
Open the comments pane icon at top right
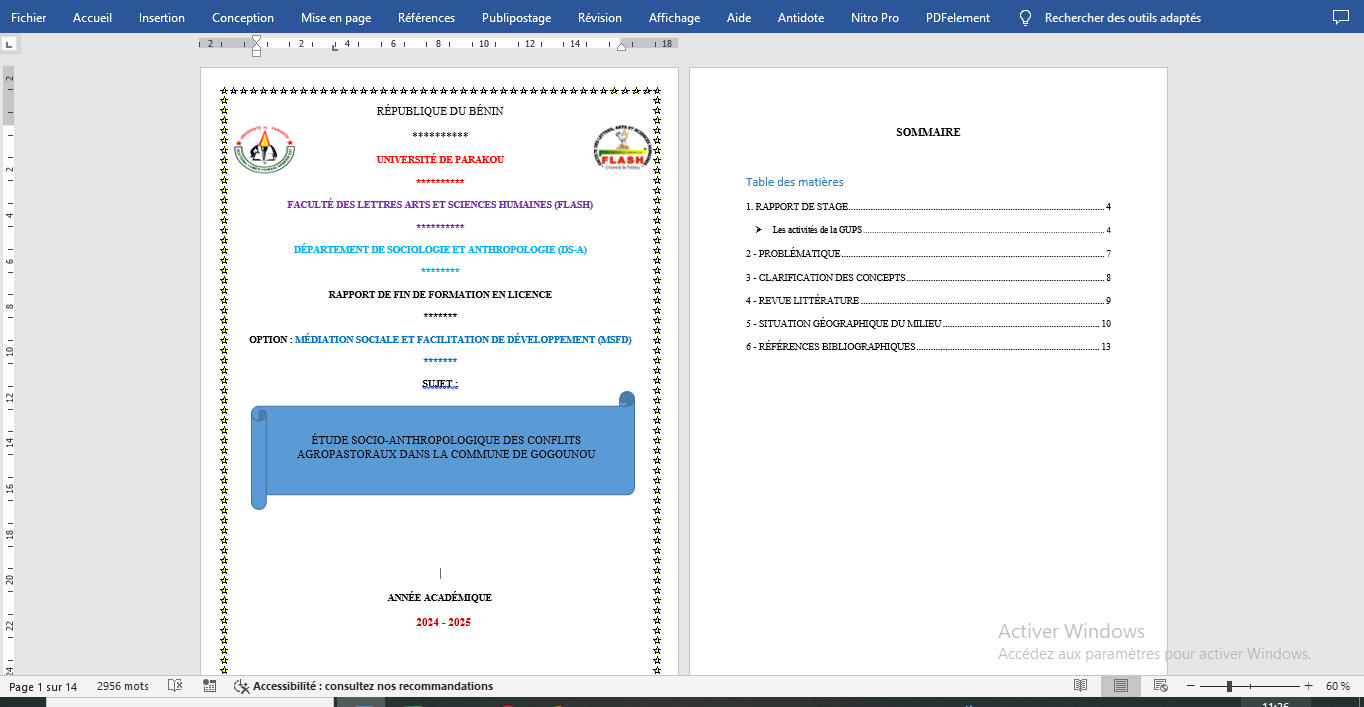tap(1341, 18)
